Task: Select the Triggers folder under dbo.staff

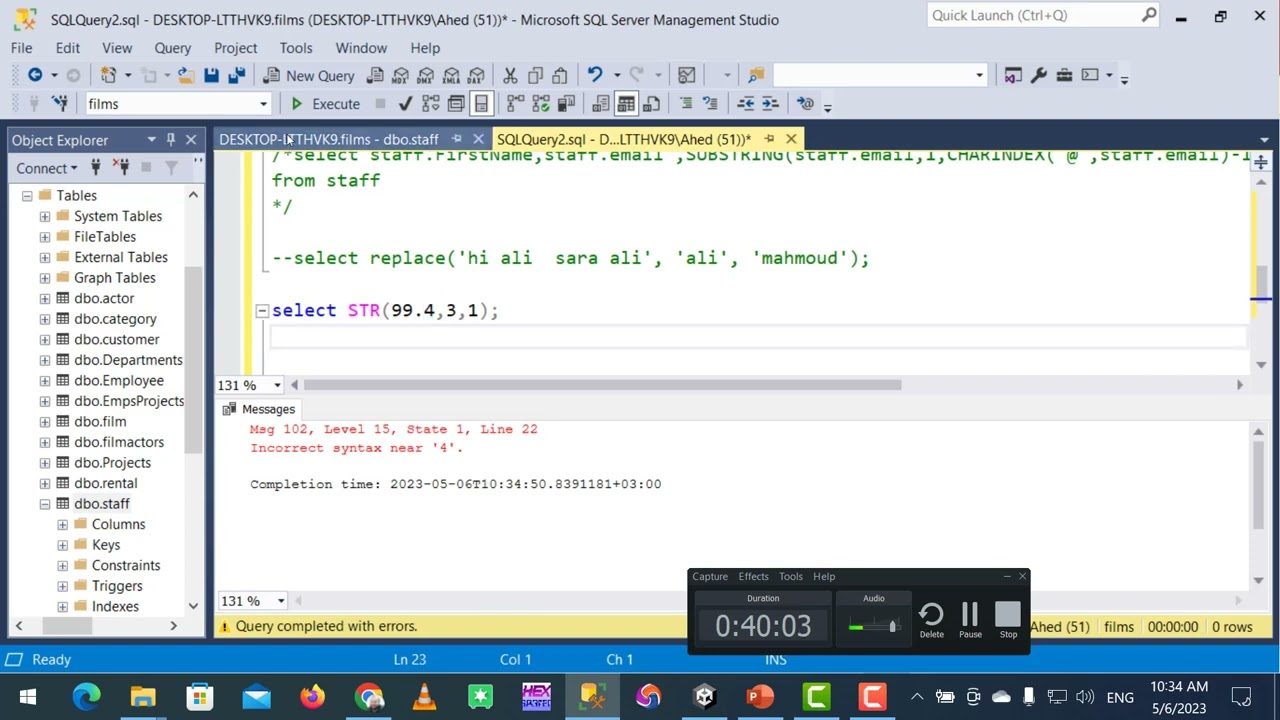Action: click(117, 586)
